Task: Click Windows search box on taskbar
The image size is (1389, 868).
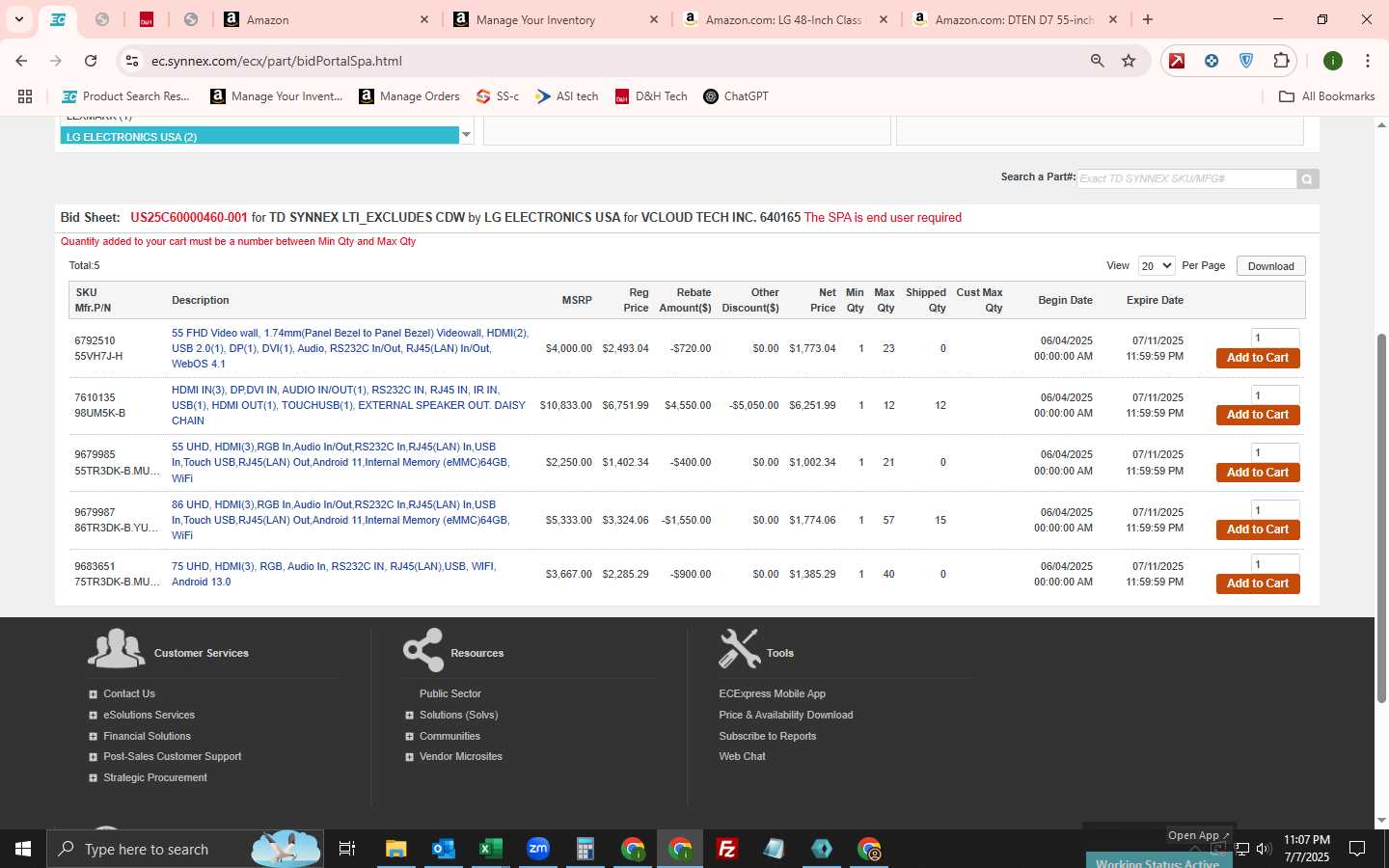Action: pos(183,849)
